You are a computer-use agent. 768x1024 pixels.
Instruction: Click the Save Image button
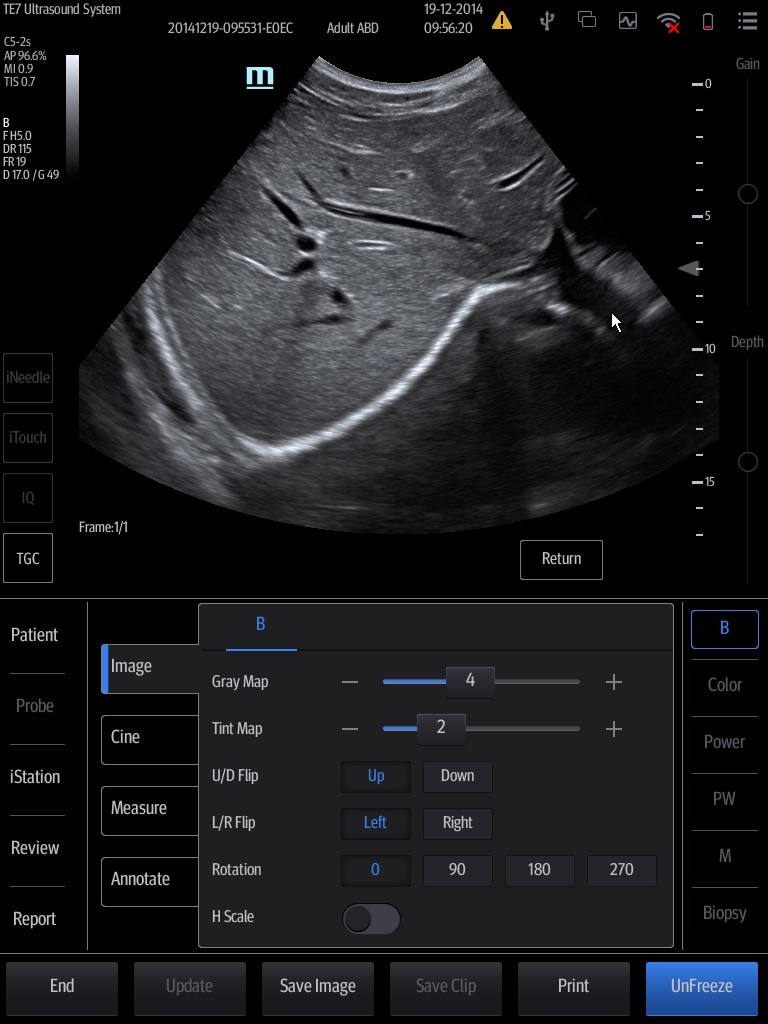point(317,986)
